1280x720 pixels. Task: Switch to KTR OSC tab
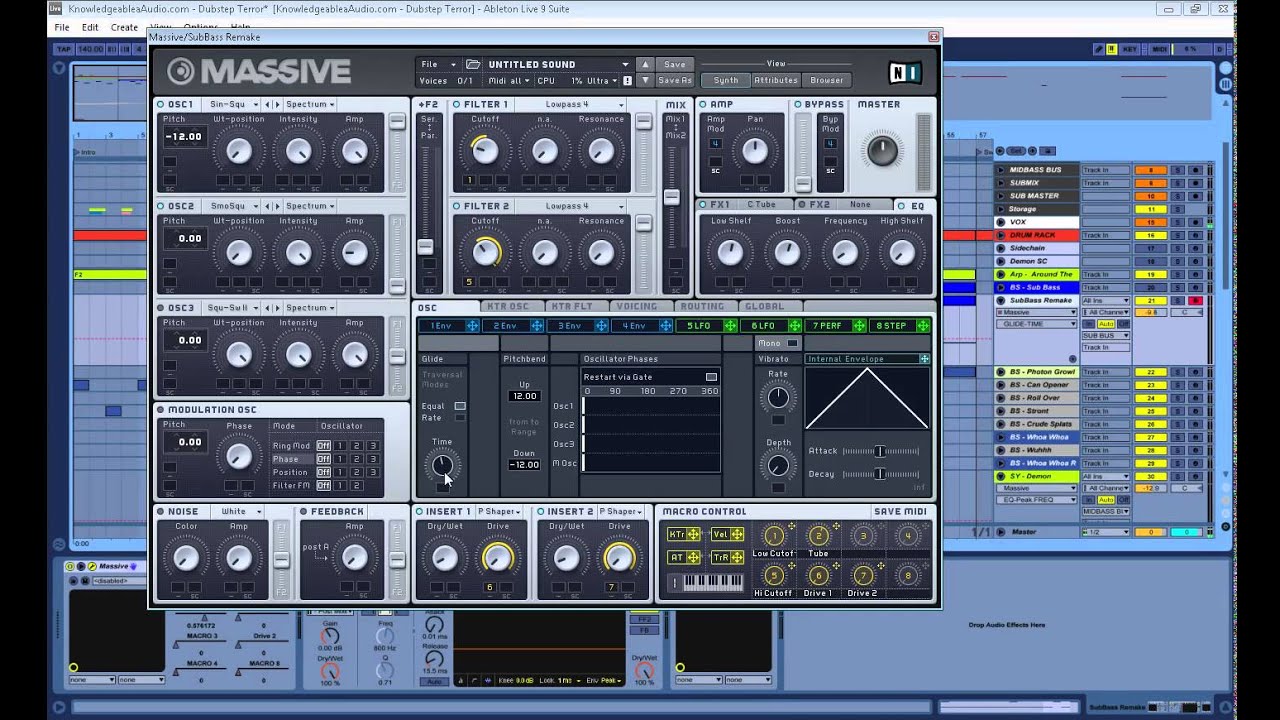click(x=507, y=306)
